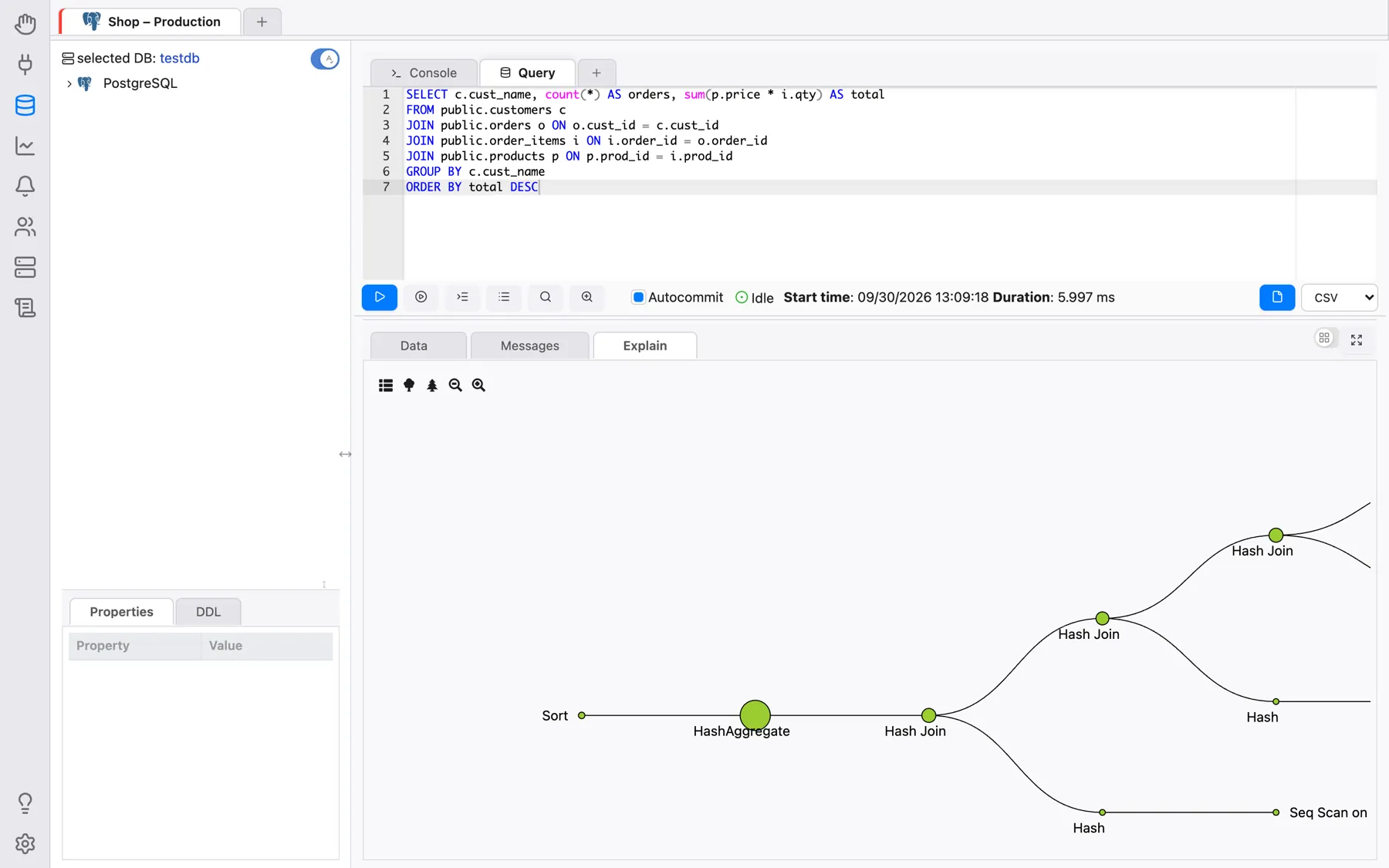Select the Shop – Production connection tab
This screenshot has width=1389, height=868.
(x=151, y=22)
